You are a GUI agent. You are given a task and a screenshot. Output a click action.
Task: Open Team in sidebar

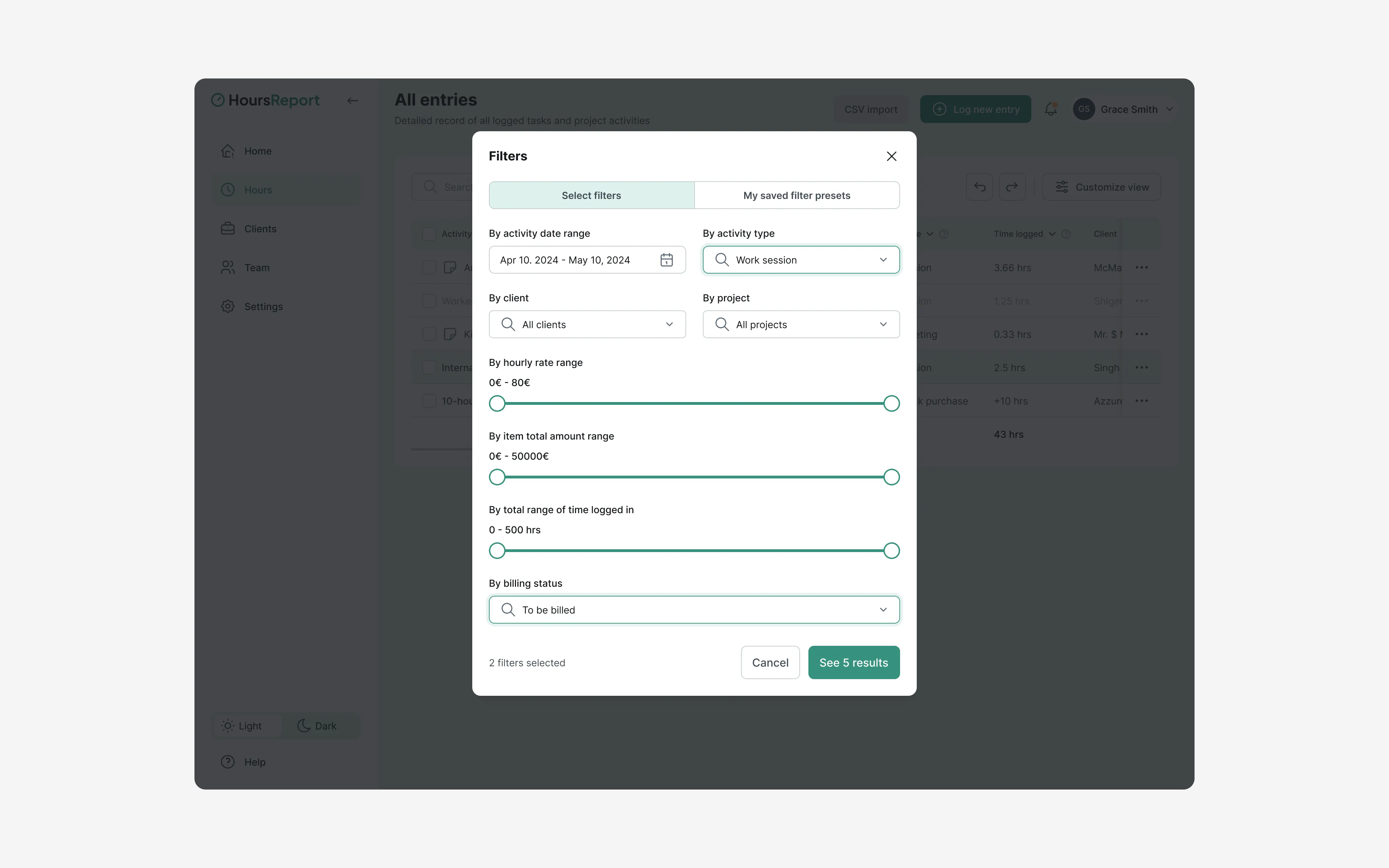tap(286, 268)
